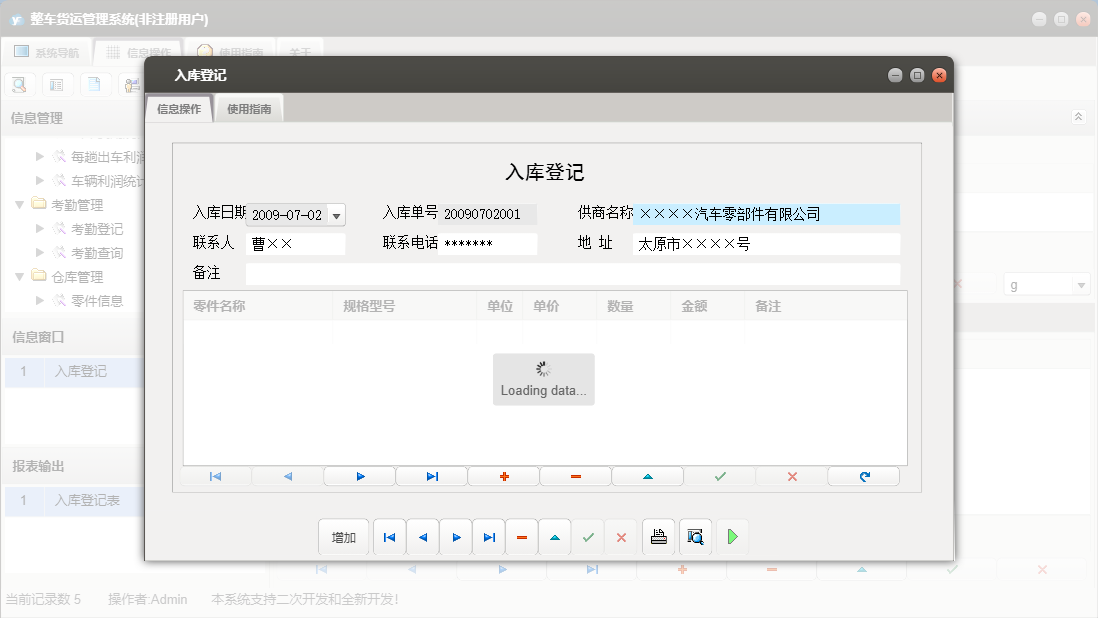Click inside the 备注 input field
Screen dimensions: 1098x618
[570, 272]
